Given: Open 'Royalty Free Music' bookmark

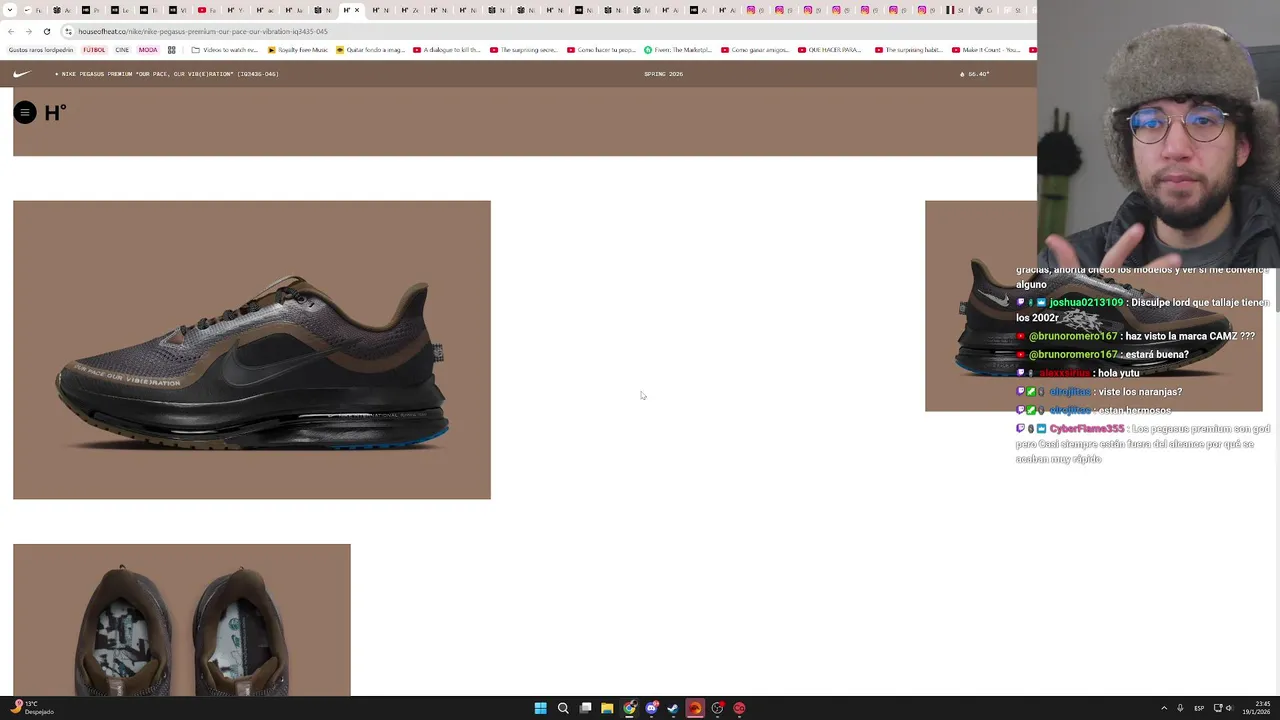Looking at the screenshot, I should 298,50.
